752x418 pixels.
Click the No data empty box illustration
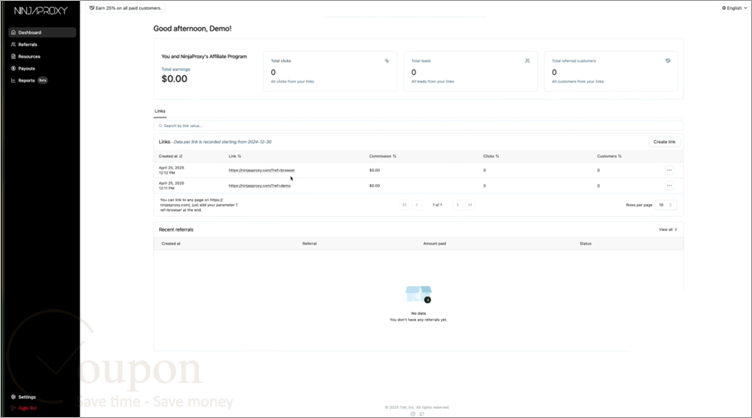pyautogui.click(x=419, y=294)
